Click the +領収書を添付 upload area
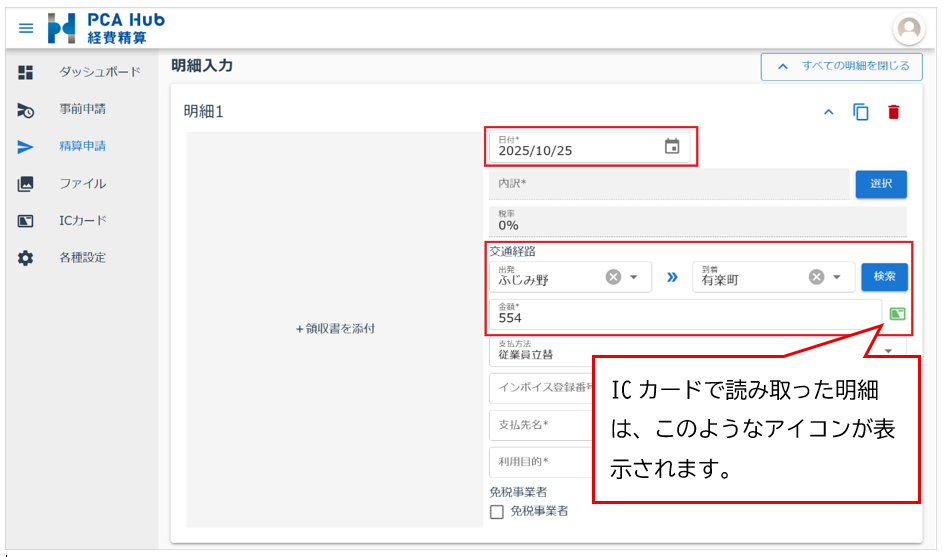Screen dimensions: 943x557 click(335, 329)
